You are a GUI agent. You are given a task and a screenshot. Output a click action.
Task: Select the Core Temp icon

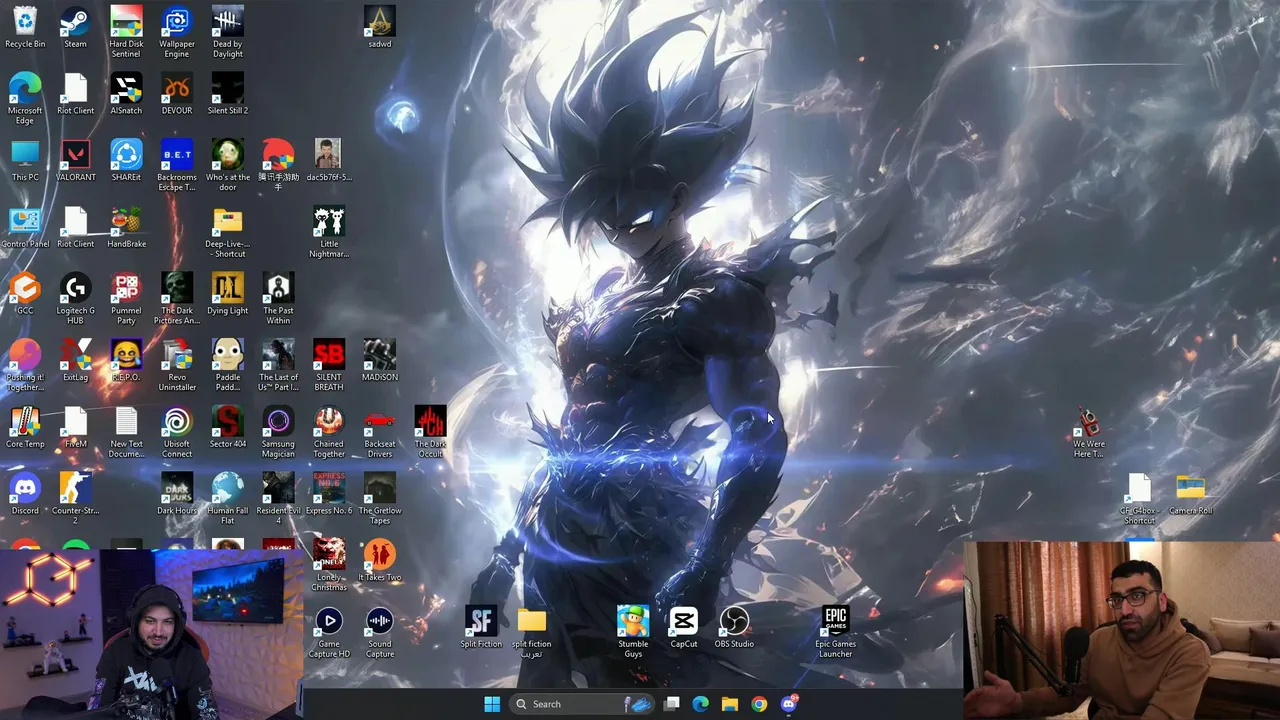pos(25,428)
